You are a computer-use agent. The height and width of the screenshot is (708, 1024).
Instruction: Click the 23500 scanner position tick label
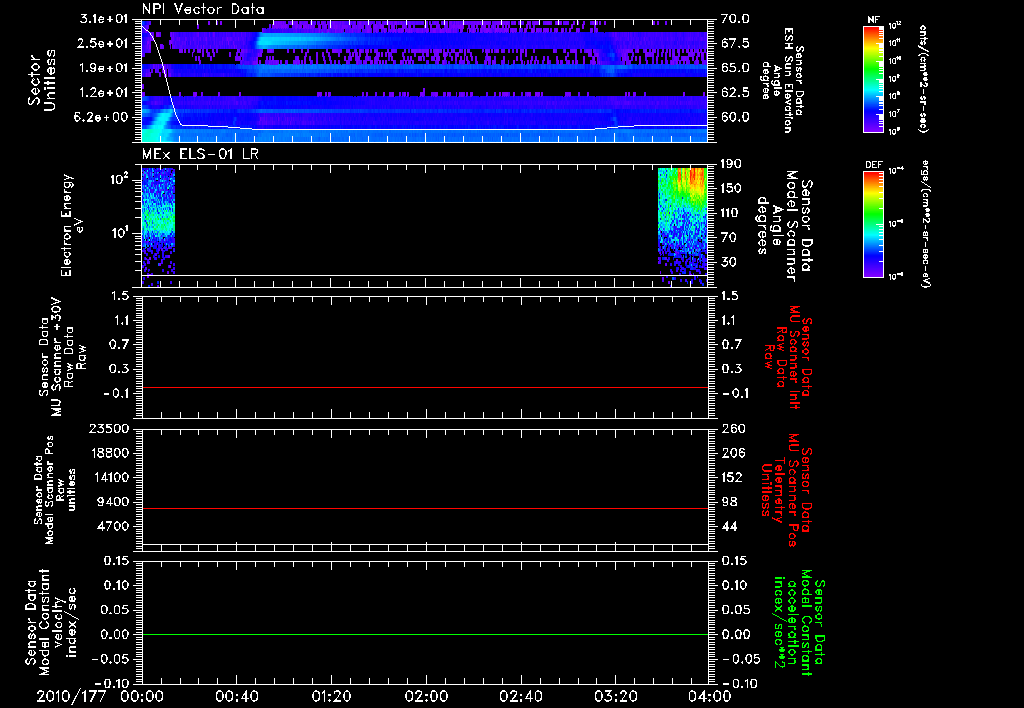109,428
